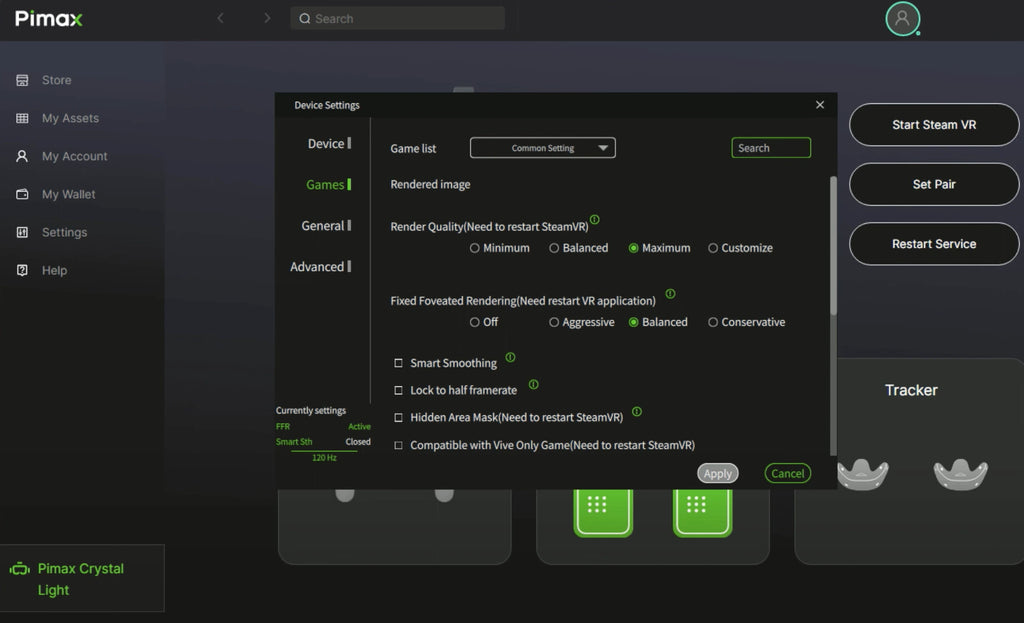Click the top Search input field
This screenshot has width=1024, height=623.
pos(398,18)
